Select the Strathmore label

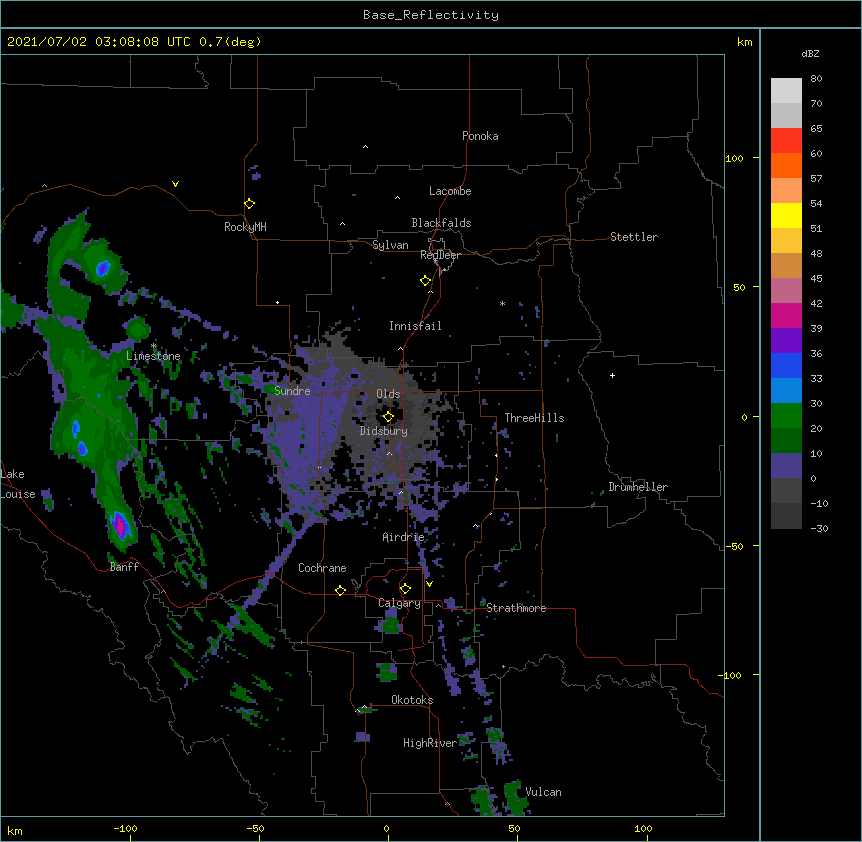click(x=516, y=608)
